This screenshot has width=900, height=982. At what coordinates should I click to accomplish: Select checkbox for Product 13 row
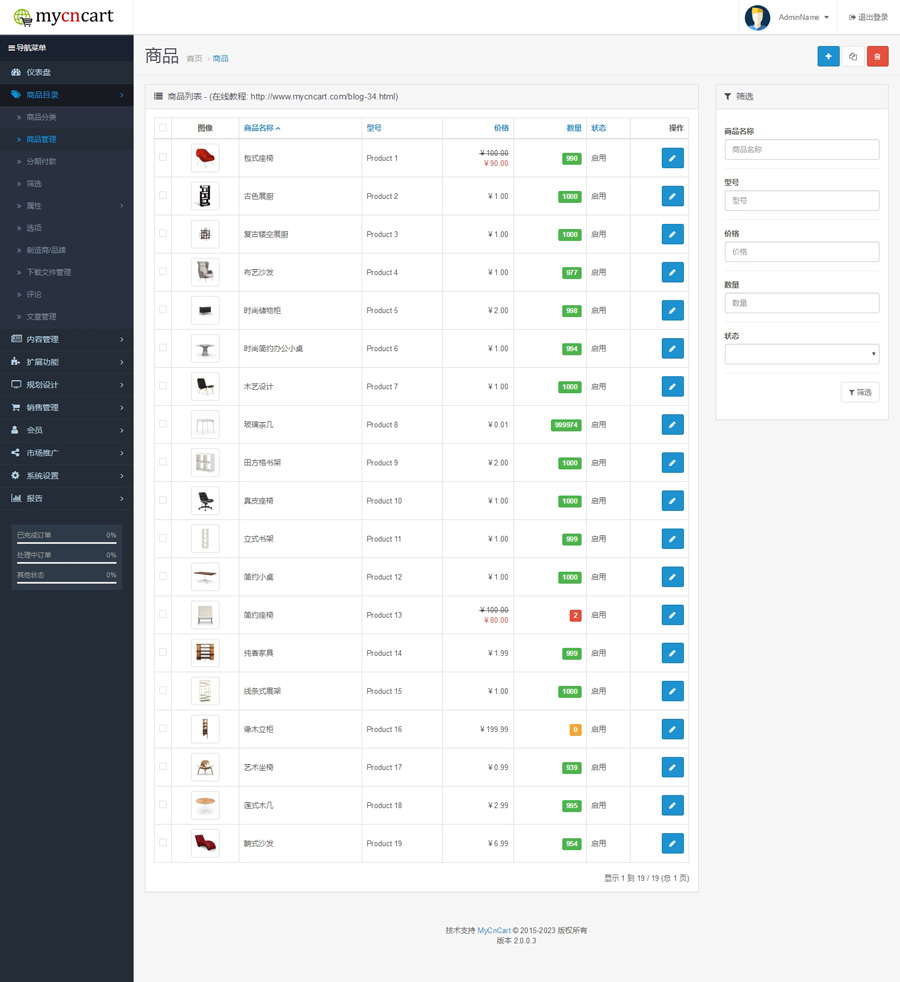(163, 615)
